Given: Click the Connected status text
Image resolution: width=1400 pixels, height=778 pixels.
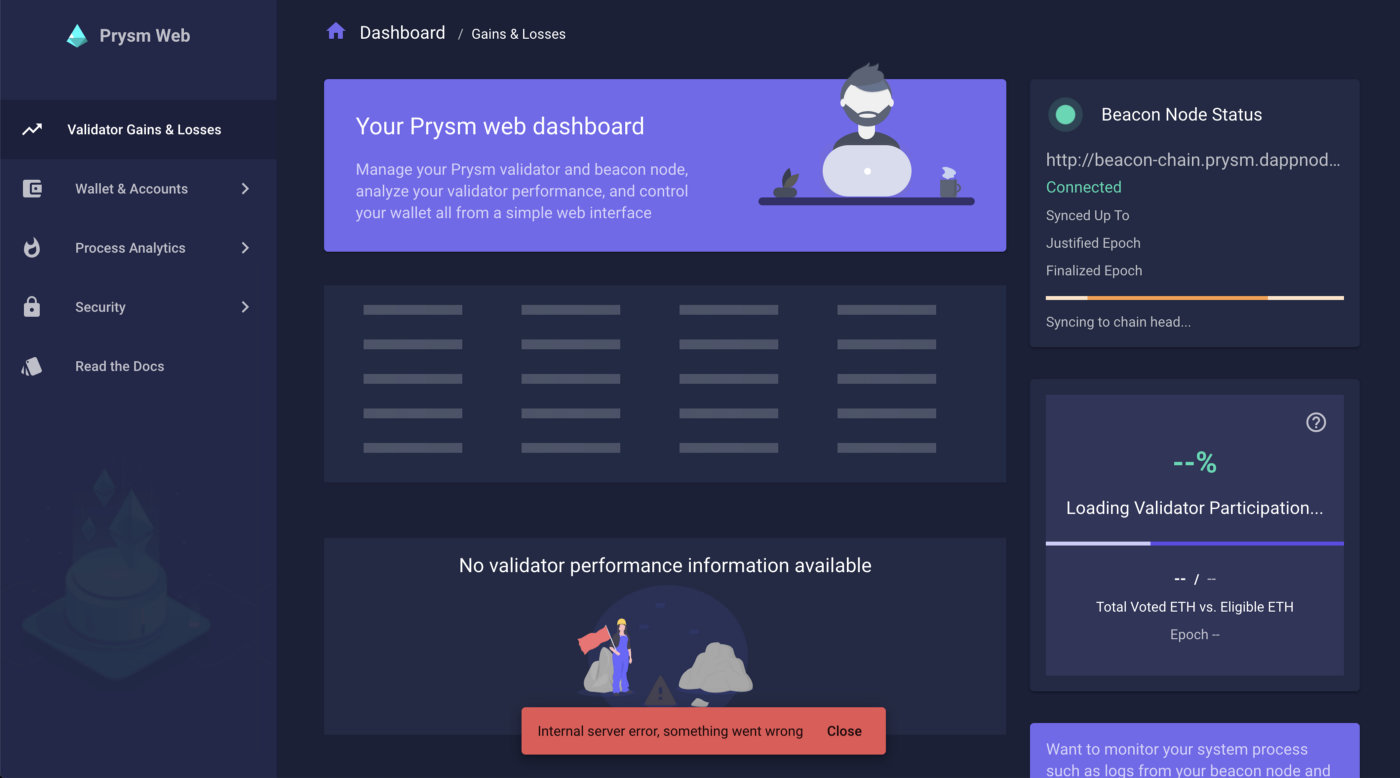Looking at the screenshot, I should pyautogui.click(x=1083, y=187).
